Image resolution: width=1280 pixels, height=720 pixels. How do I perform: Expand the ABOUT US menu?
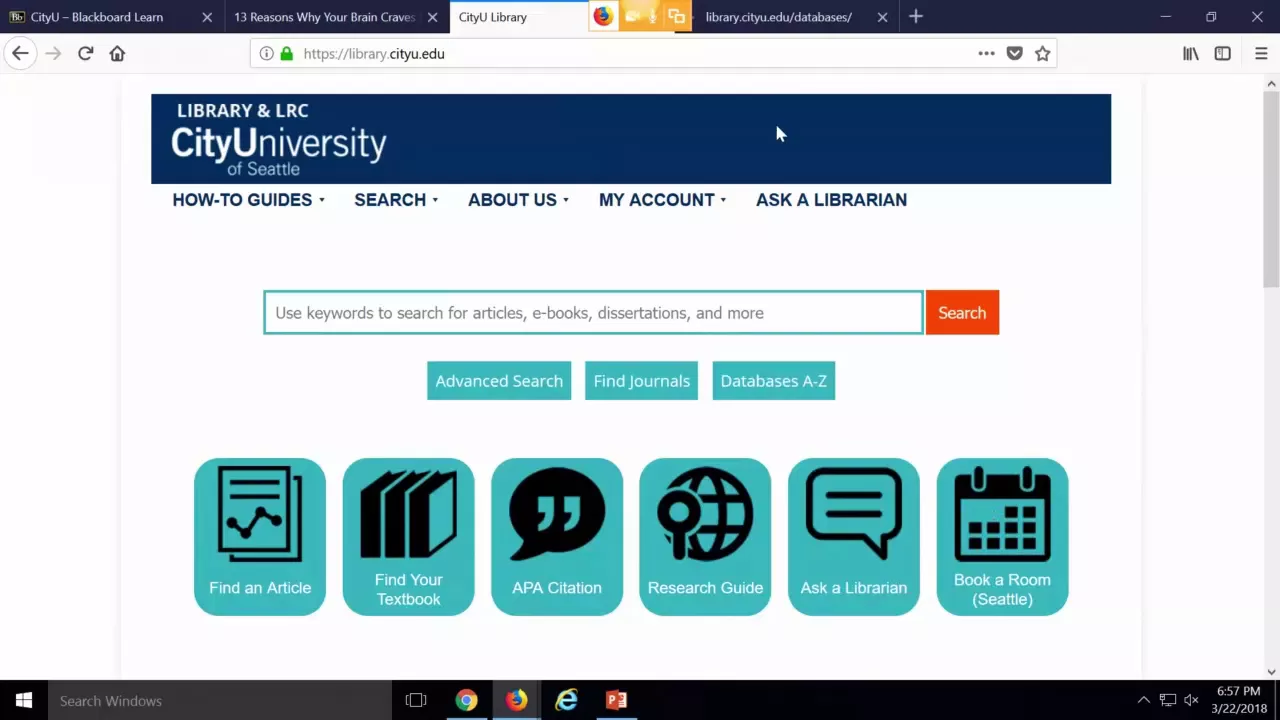[x=518, y=200]
